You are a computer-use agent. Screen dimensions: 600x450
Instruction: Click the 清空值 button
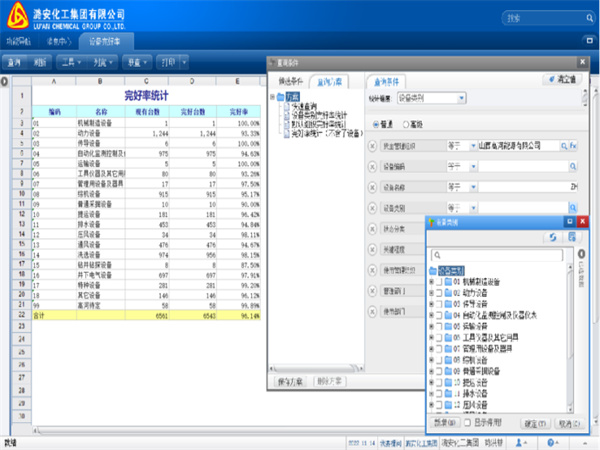click(x=563, y=79)
